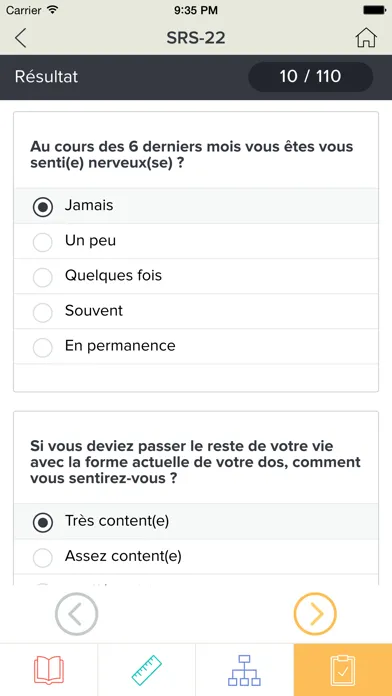Viewport: 392px width, 696px height.
Task: Tap the question about votre dos
Action: coord(195,462)
